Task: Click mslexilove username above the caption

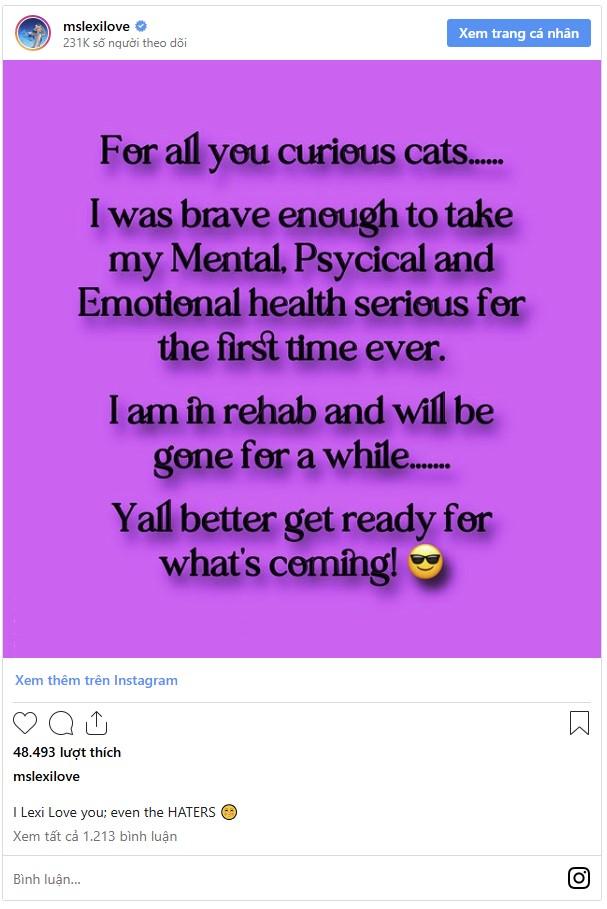Action: [46, 776]
